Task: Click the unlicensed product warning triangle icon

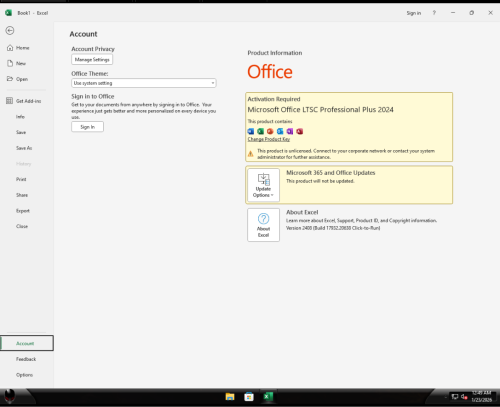Action: [251, 154]
